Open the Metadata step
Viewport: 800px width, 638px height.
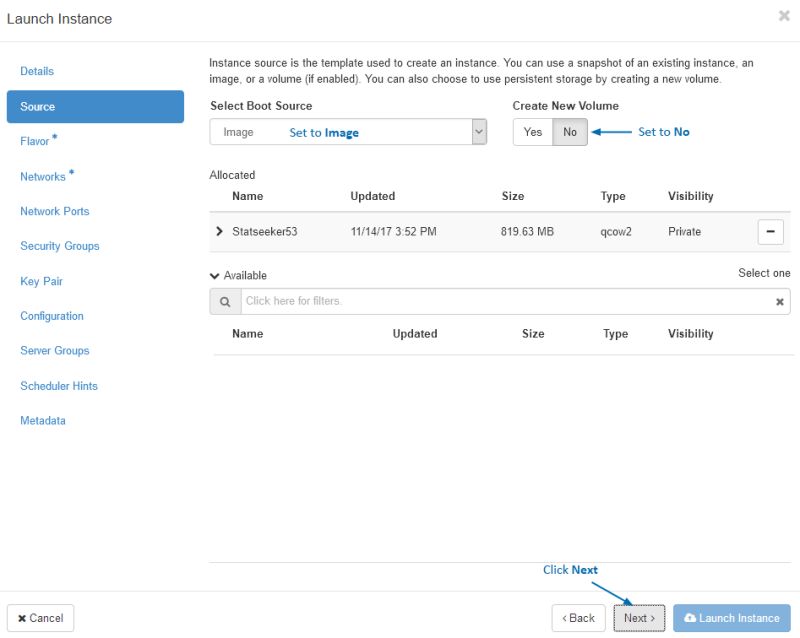[45, 420]
